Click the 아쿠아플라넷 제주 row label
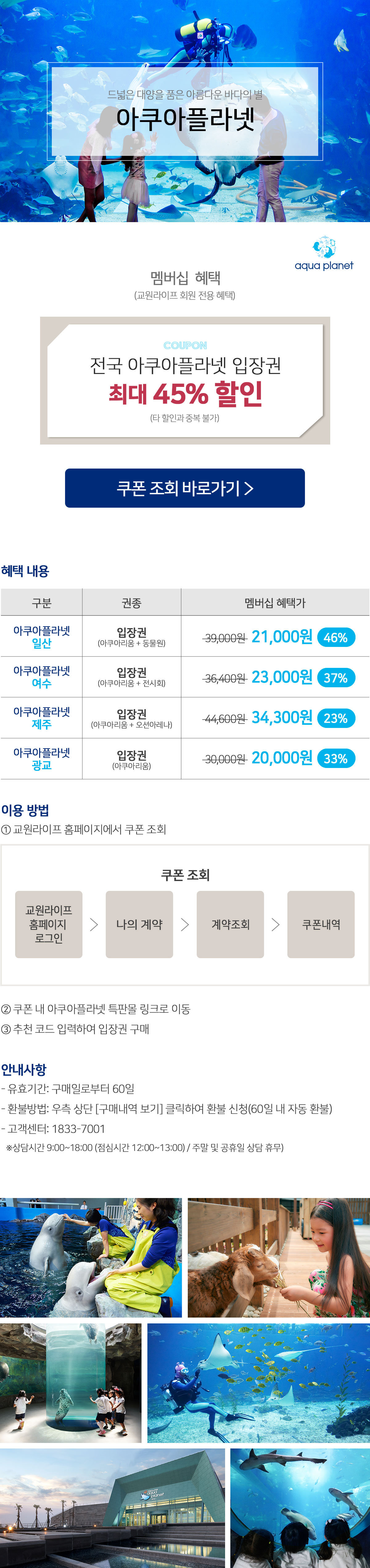Viewport: 370px width, 1568px height. coord(41,718)
